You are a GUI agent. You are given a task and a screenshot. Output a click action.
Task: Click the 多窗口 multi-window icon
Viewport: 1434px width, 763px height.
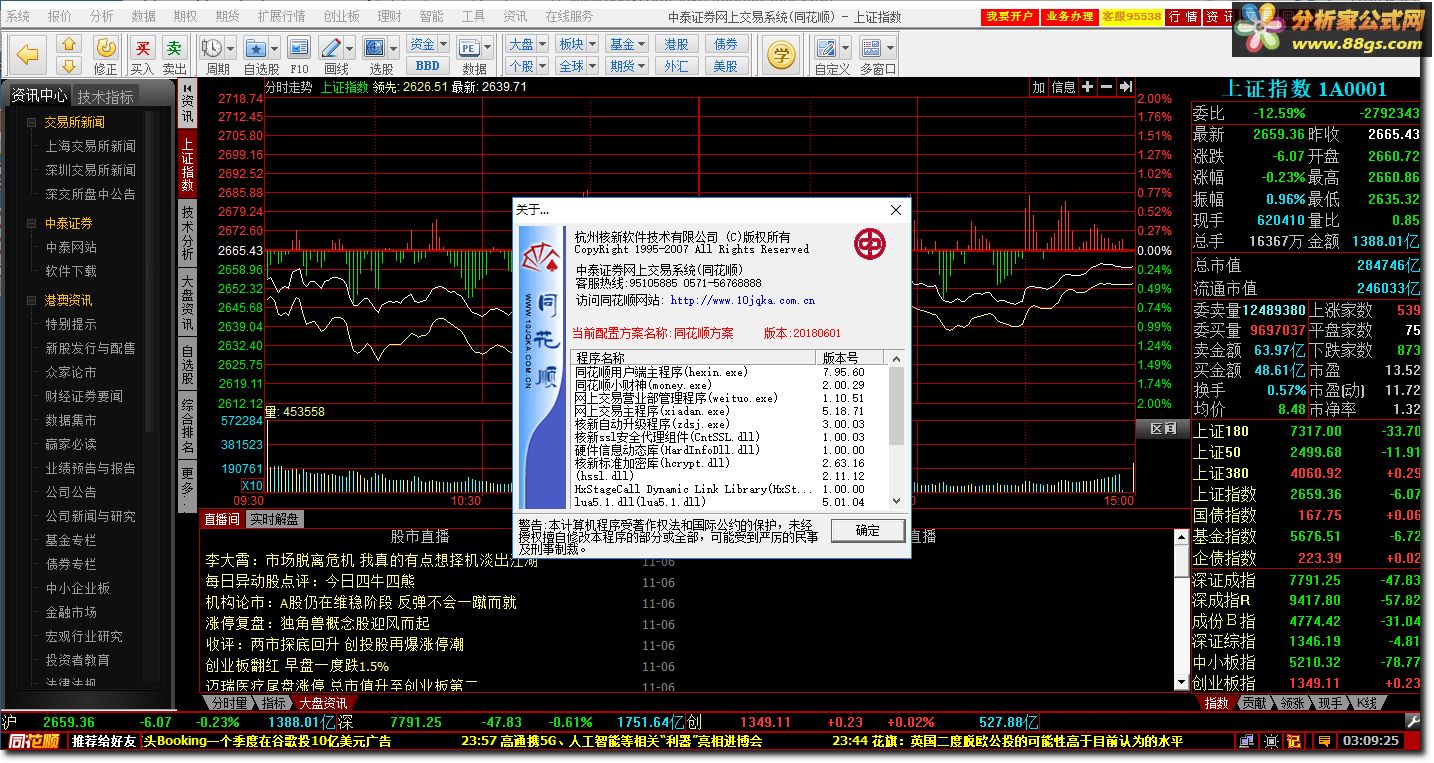[x=871, y=48]
